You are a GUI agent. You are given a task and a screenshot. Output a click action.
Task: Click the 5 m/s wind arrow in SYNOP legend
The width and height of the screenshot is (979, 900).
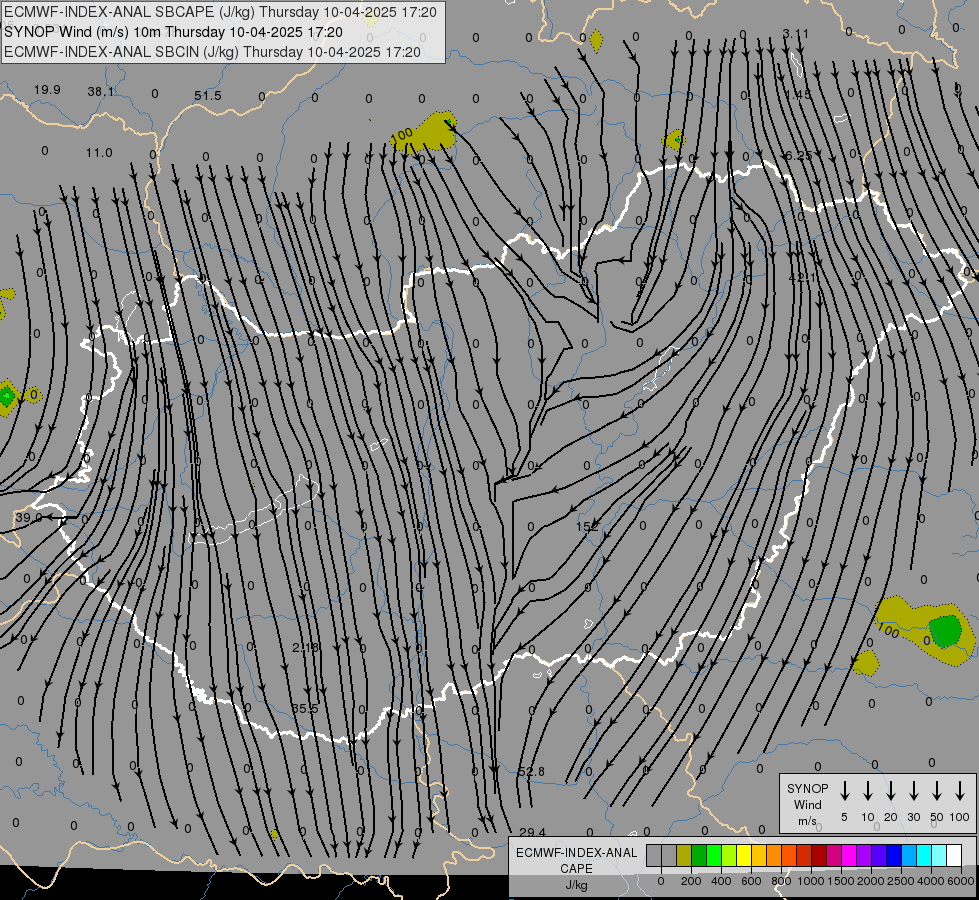point(844,791)
